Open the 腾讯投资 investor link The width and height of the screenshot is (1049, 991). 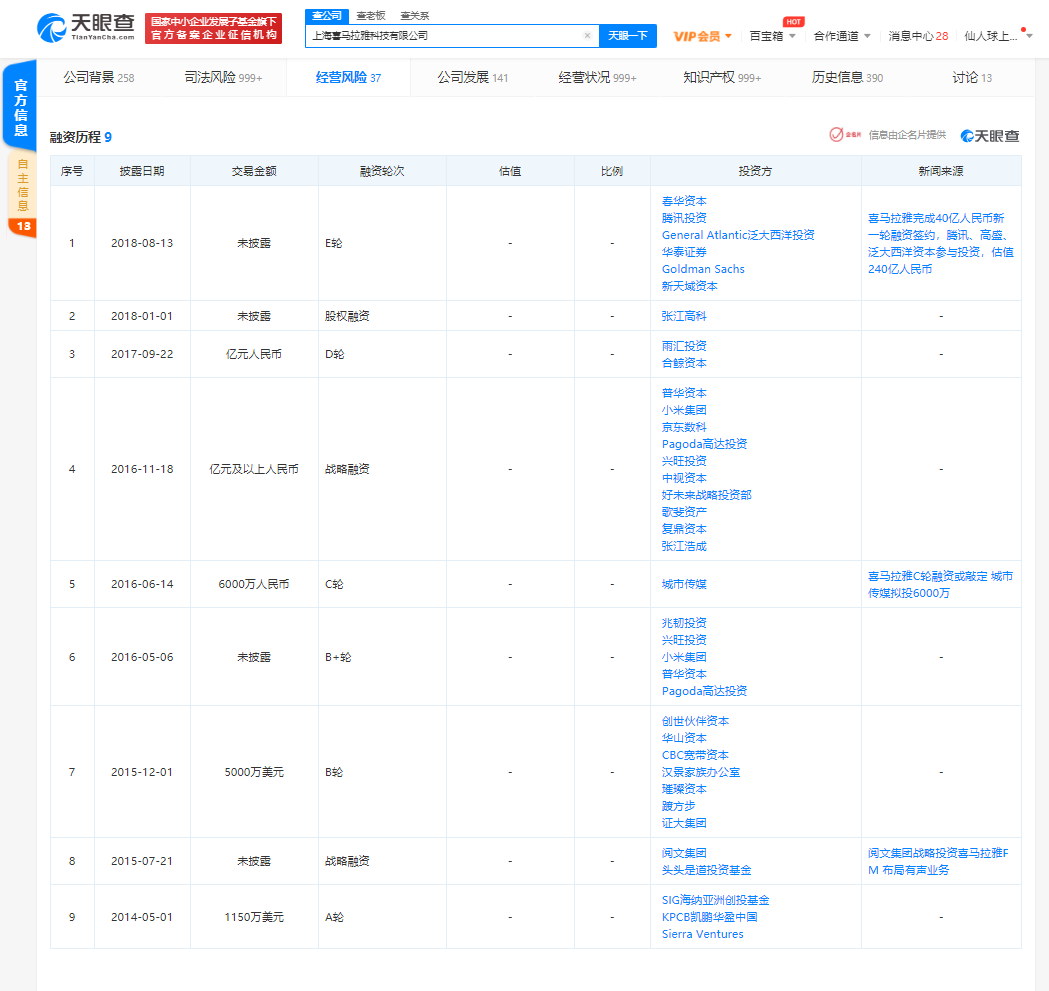pos(687,218)
